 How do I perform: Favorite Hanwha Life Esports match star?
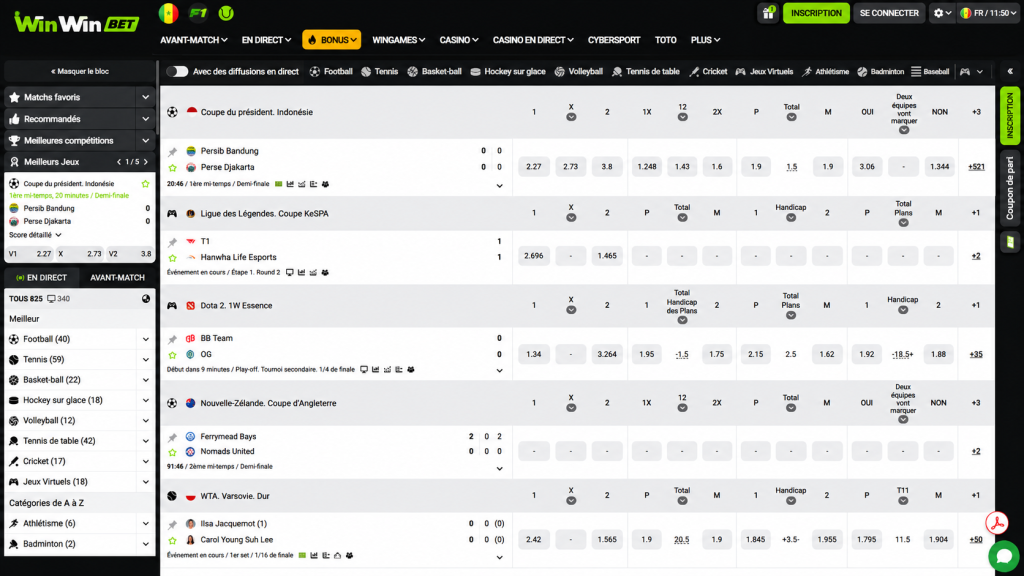pyautogui.click(x=172, y=258)
